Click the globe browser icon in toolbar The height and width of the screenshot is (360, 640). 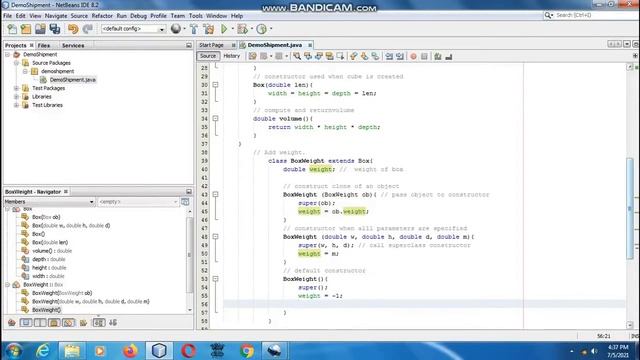(176, 29)
